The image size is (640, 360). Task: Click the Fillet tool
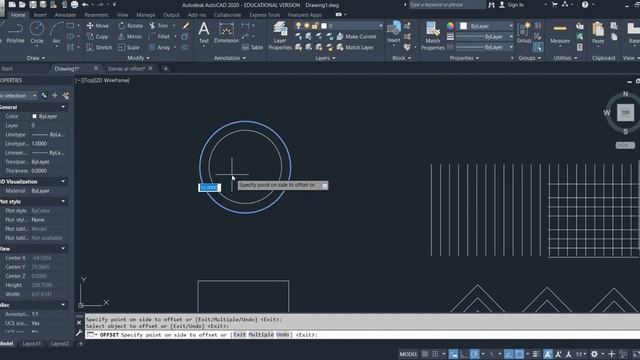point(159,36)
